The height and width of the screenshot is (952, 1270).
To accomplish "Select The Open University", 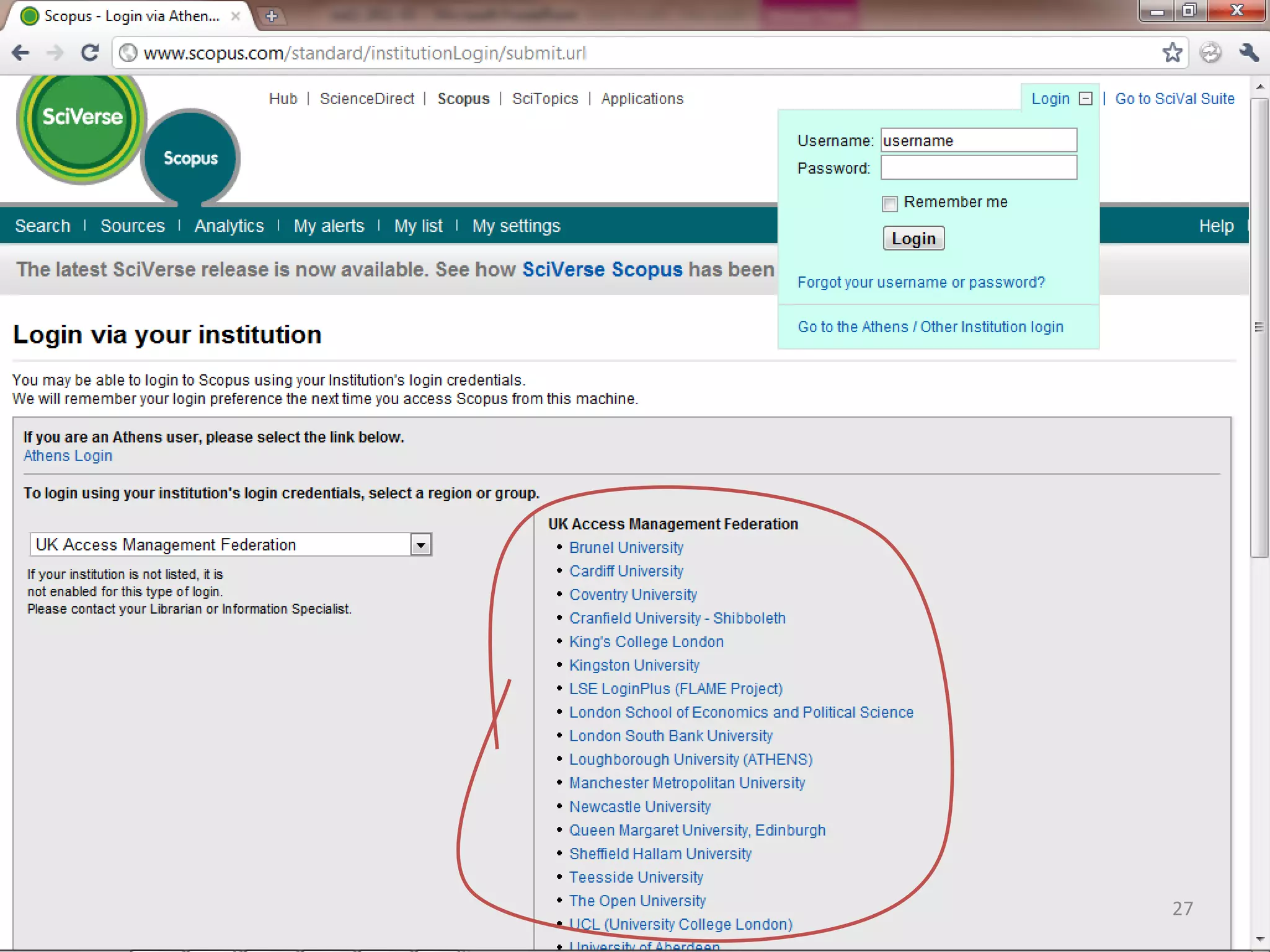I will [x=637, y=901].
